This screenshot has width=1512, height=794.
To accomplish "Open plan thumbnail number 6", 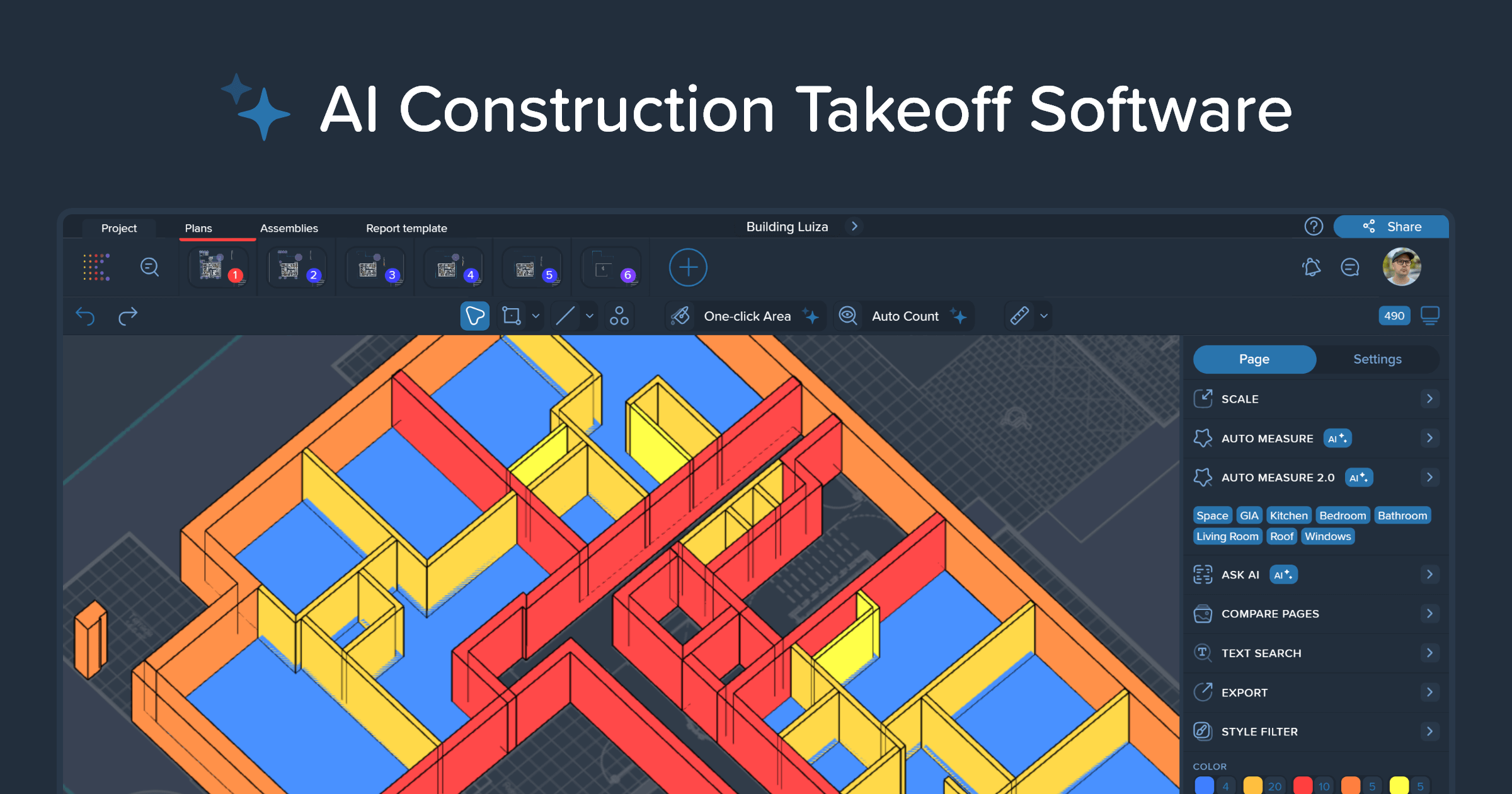I will tap(611, 267).
